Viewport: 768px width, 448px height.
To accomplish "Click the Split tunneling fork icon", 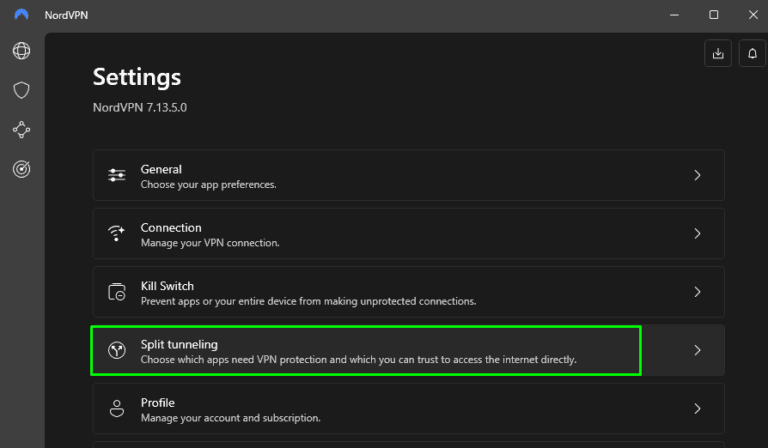I will (117, 350).
